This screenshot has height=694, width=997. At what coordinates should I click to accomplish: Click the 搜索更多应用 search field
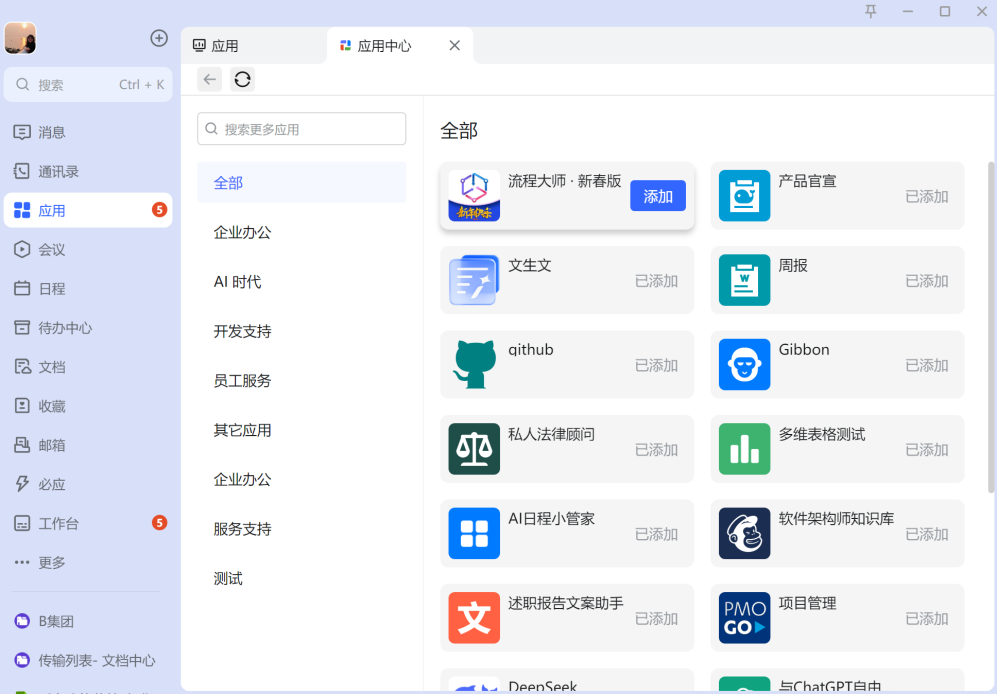301,129
